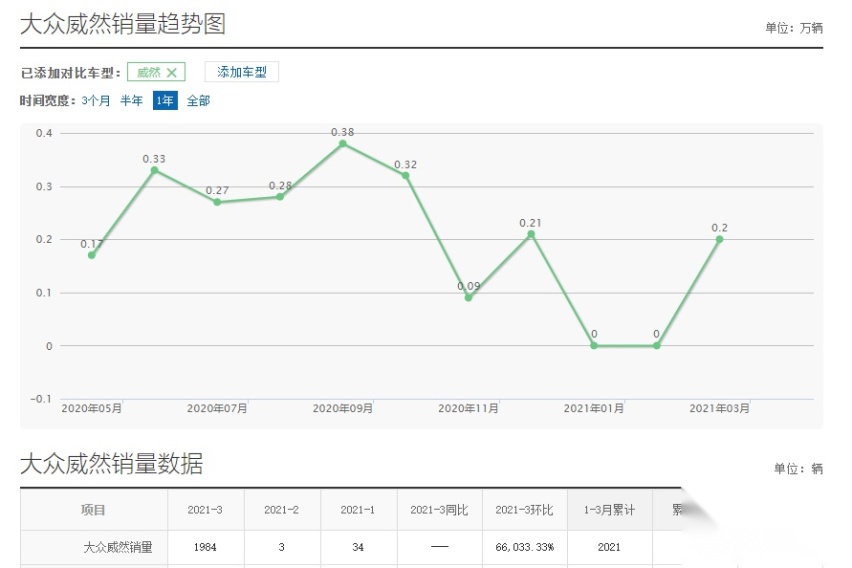This screenshot has height=568, width=852.
Task: Click the 2020年05月 axis label
Action: 92,408
